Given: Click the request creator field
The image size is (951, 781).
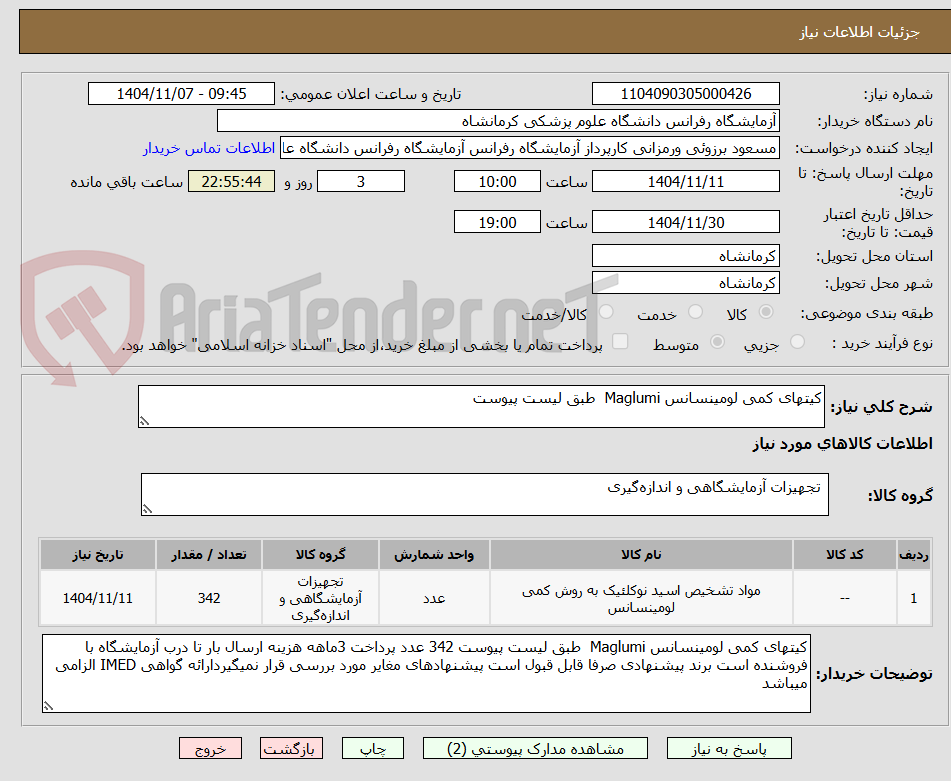Looking at the screenshot, I should [x=529, y=149].
